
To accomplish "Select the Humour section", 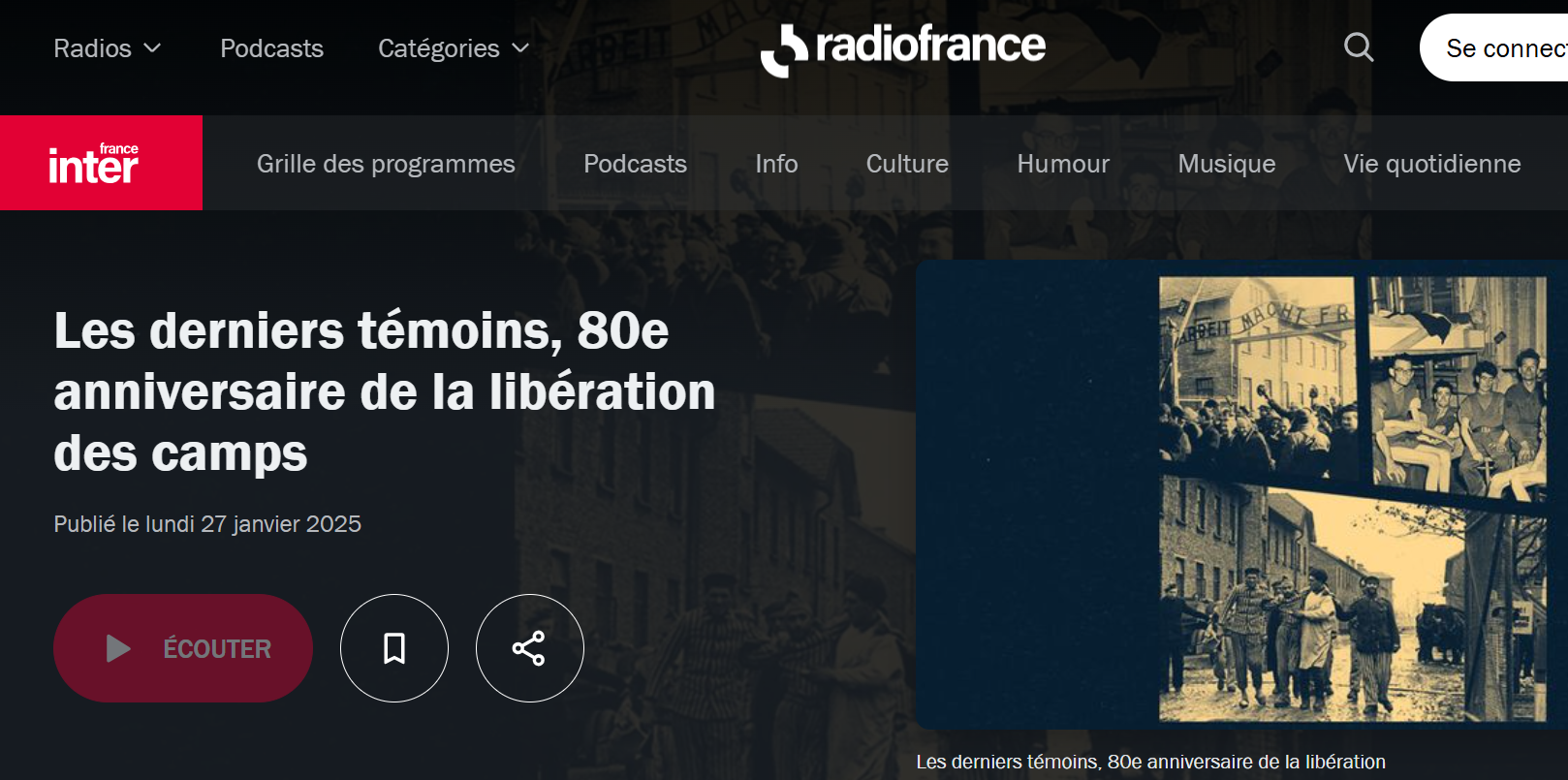I will 1063,164.
